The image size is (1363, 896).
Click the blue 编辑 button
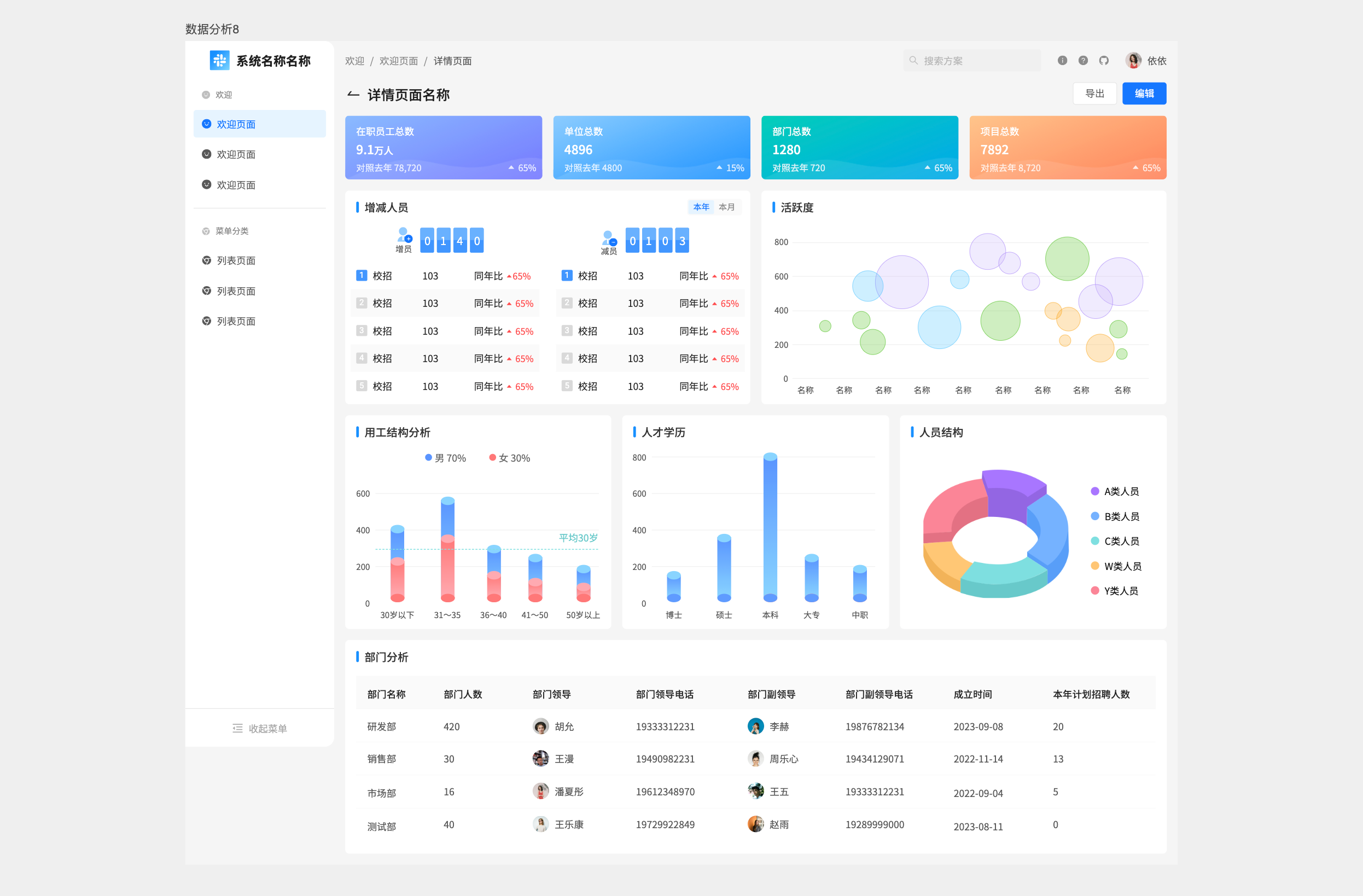(x=1144, y=94)
